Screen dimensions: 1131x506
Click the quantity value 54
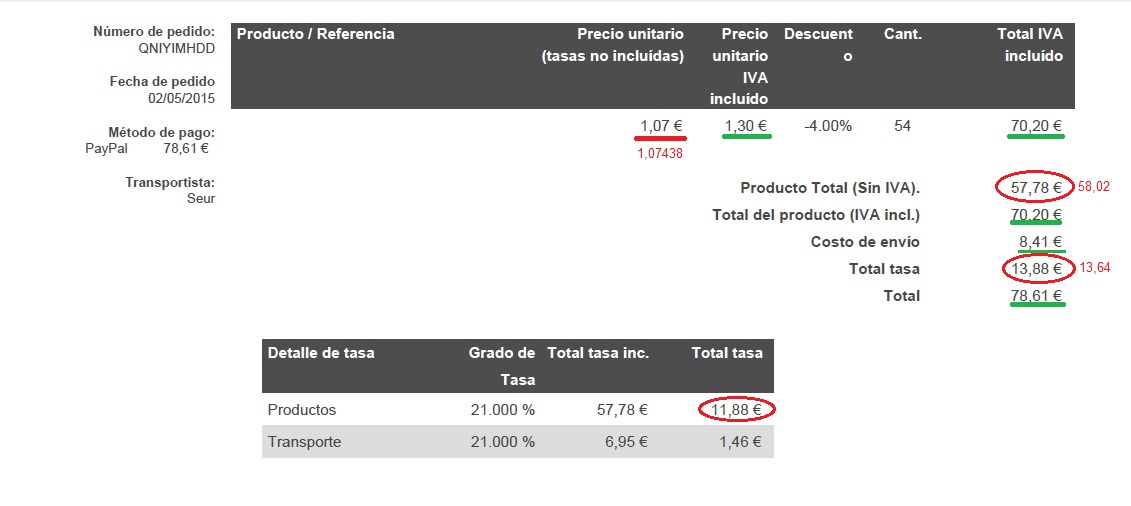pyautogui.click(x=902, y=126)
